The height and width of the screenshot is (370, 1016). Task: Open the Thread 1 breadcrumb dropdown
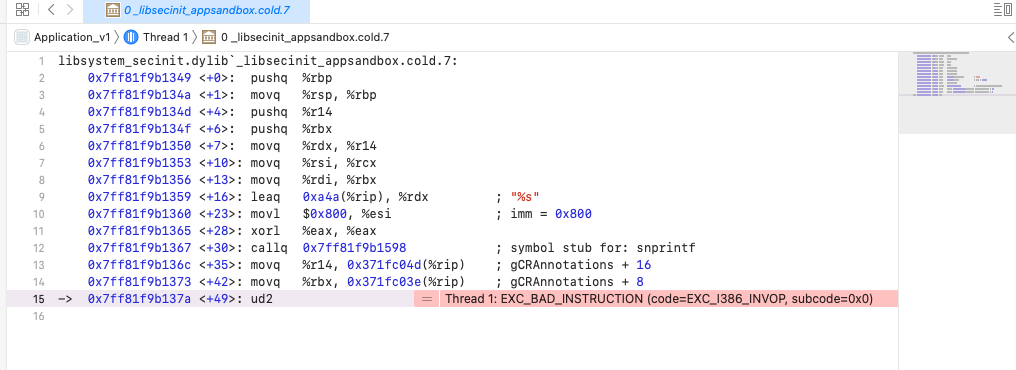click(x=165, y=37)
